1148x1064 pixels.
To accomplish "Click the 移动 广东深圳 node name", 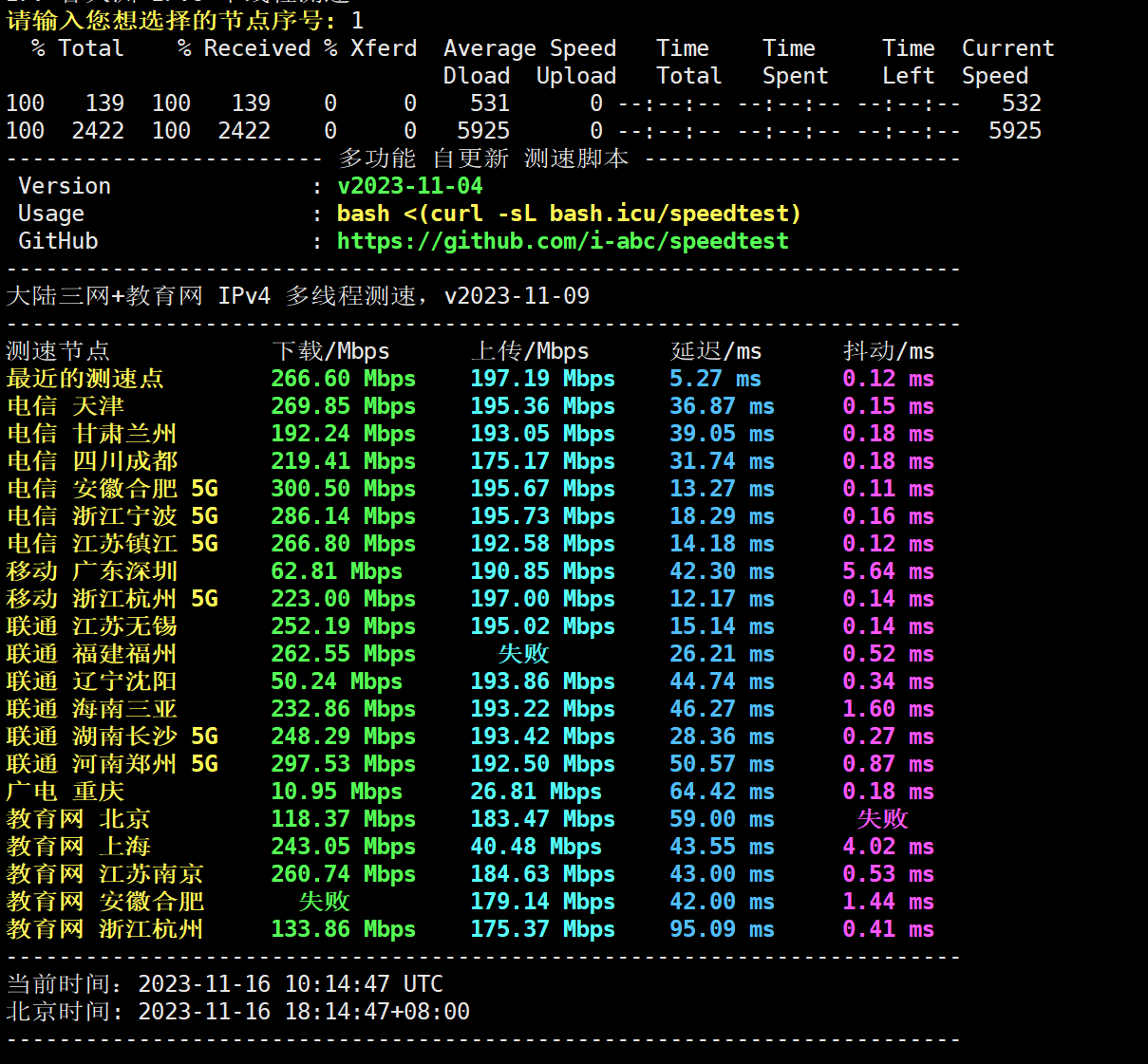I will point(91,571).
